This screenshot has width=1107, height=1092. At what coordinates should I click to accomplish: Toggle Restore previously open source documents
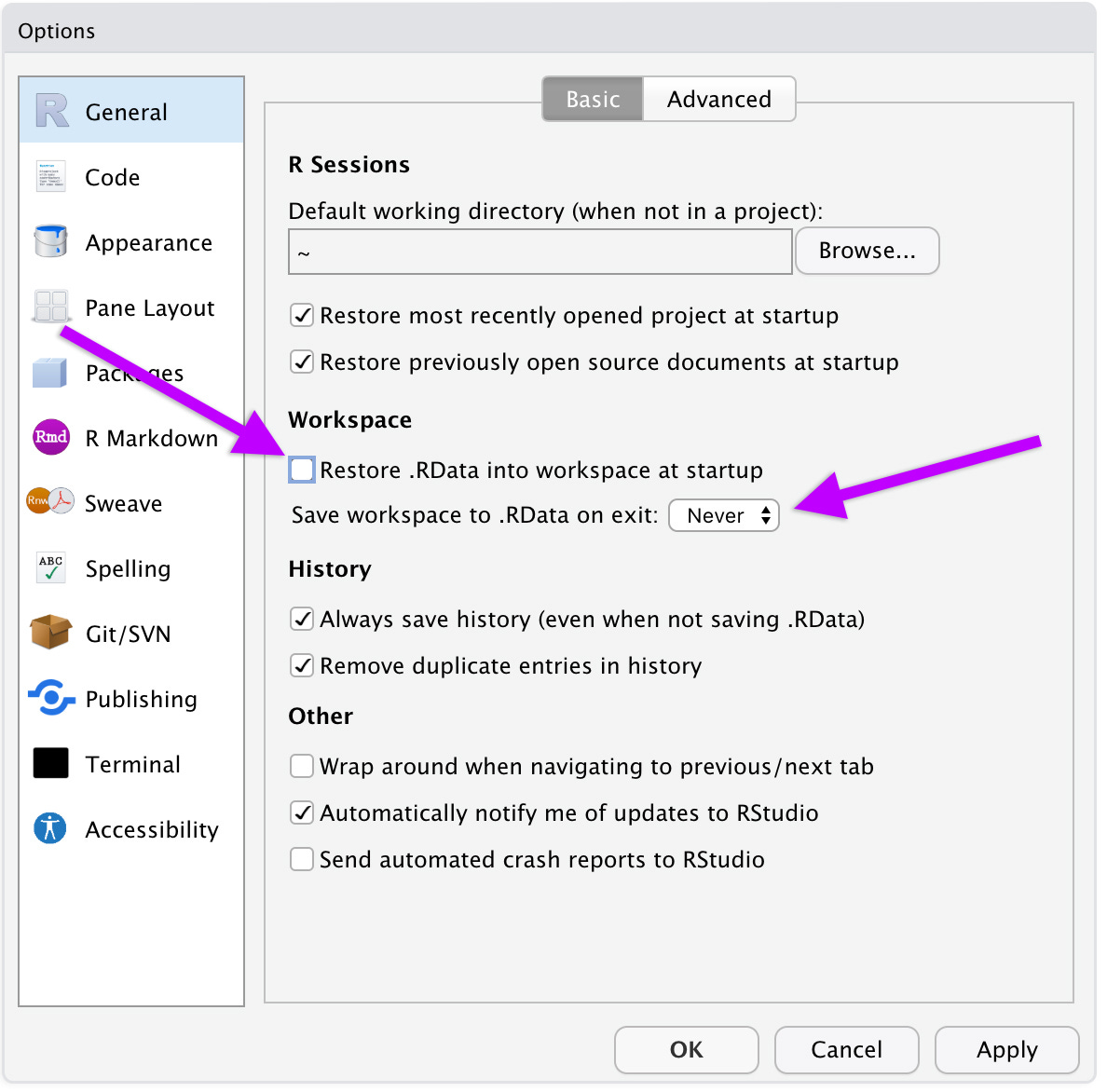point(302,362)
